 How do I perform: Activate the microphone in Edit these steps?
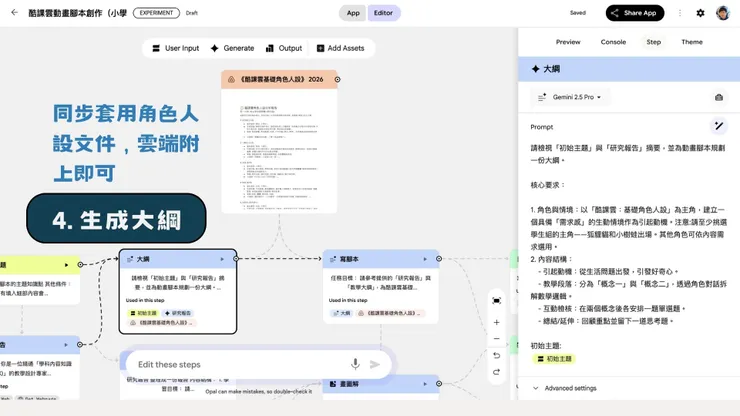coord(355,364)
